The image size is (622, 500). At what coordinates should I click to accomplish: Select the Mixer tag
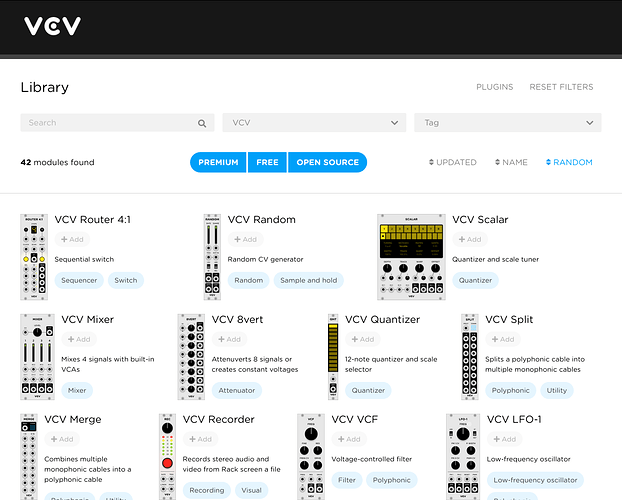(x=77, y=390)
